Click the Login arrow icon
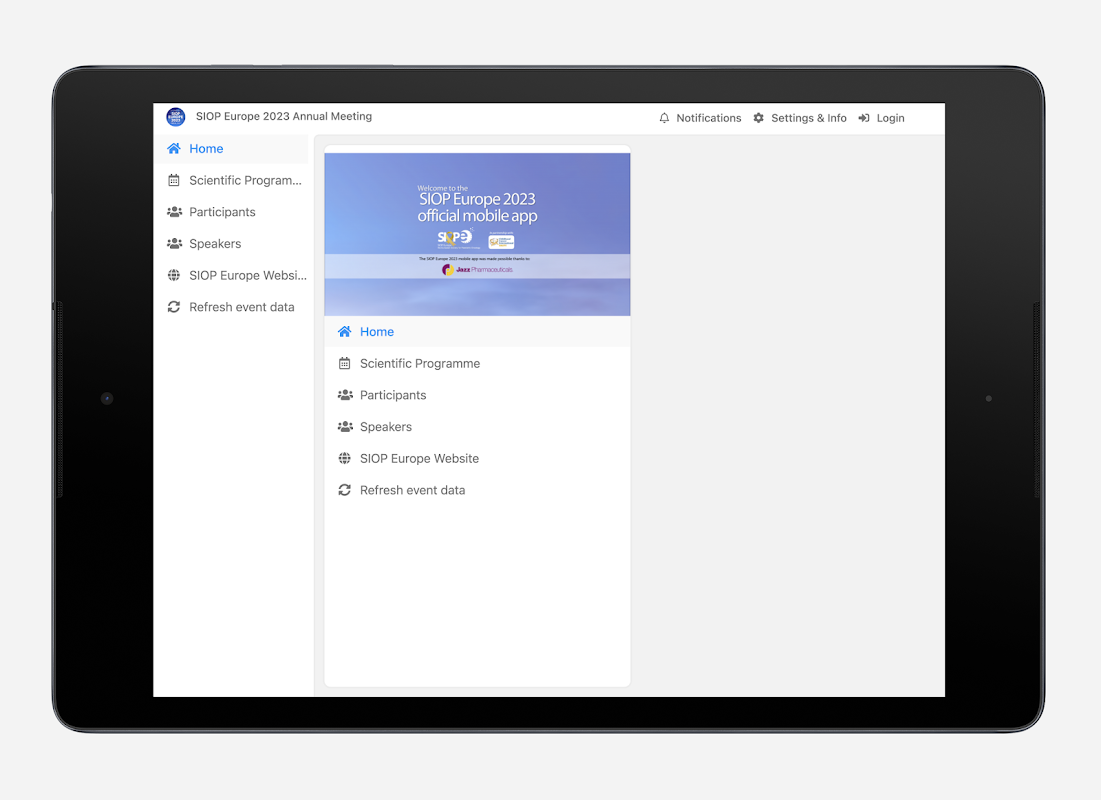The height and width of the screenshot is (800, 1101). [x=864, y=118]
